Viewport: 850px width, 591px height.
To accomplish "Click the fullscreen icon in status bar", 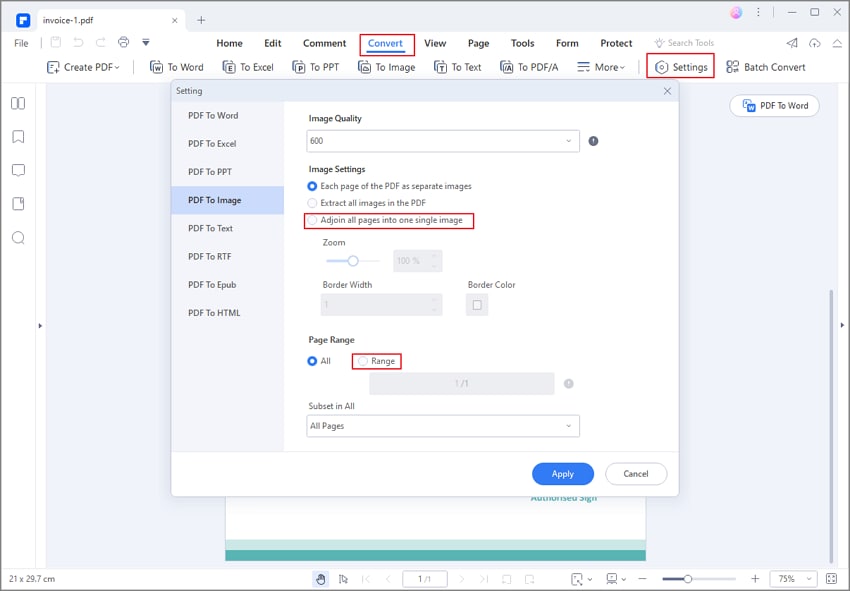I will pos(832,579).
